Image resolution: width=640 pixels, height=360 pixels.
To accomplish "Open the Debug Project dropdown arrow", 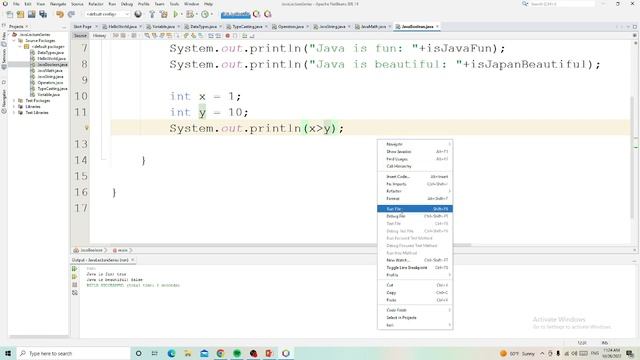I will click(x=196, y=15).
